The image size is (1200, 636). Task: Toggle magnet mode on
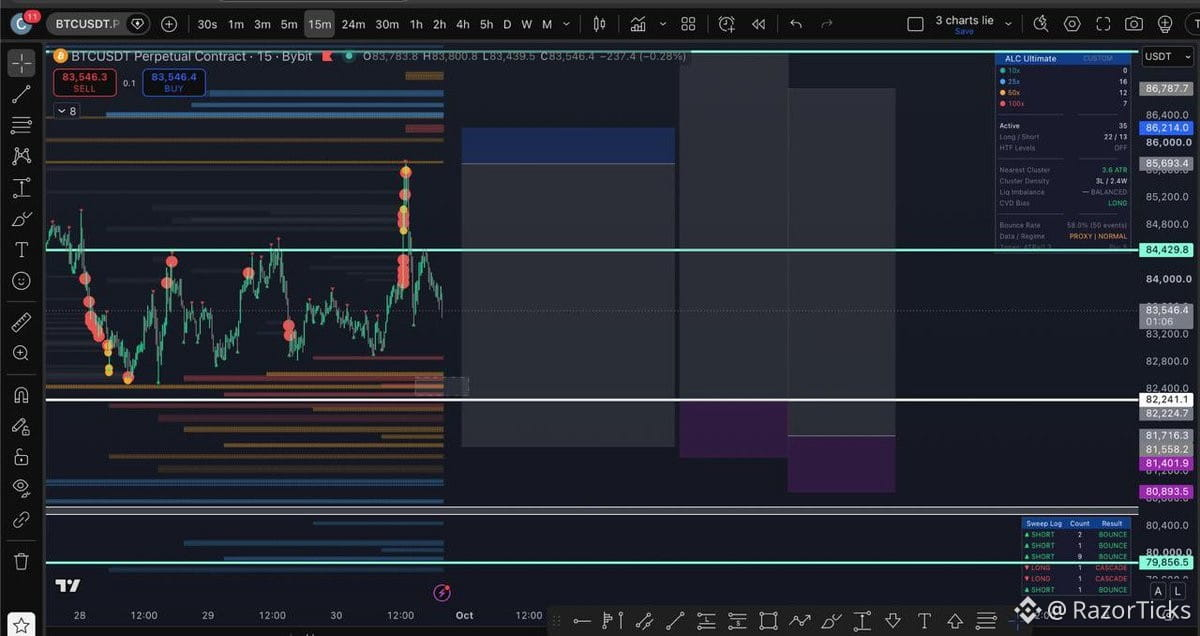21,395
